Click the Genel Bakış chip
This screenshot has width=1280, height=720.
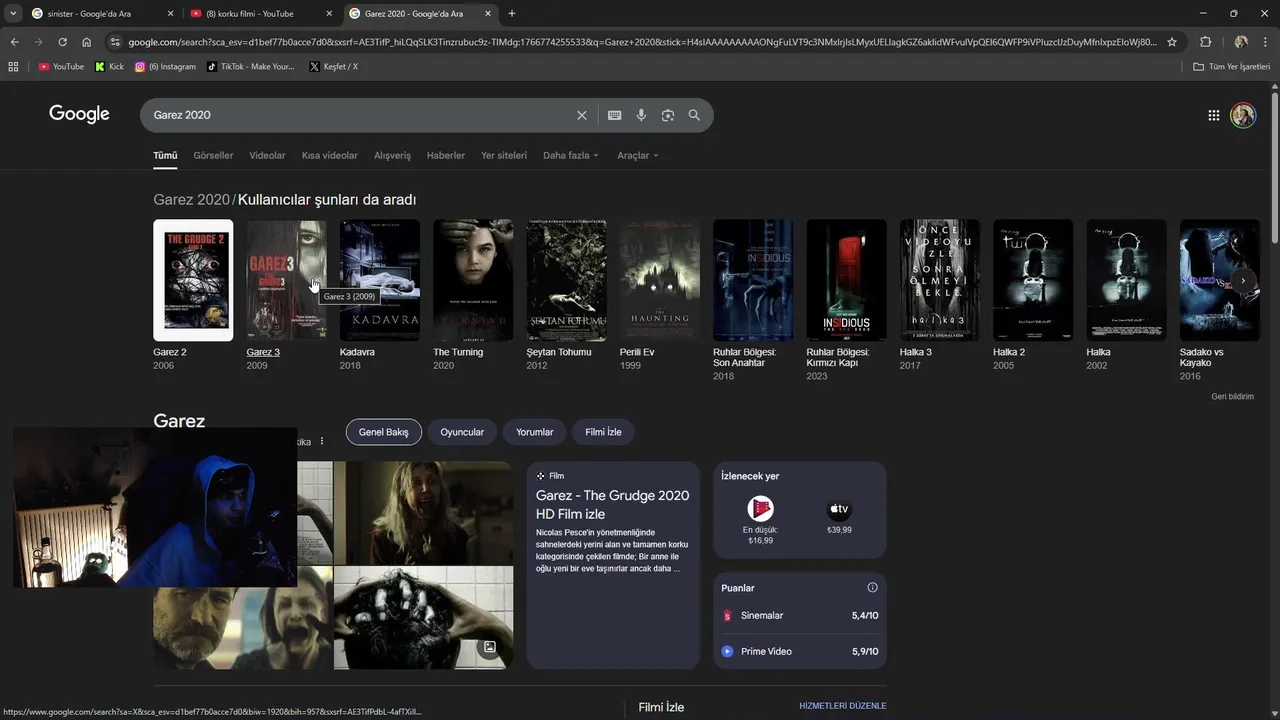[x=384, y=432]
